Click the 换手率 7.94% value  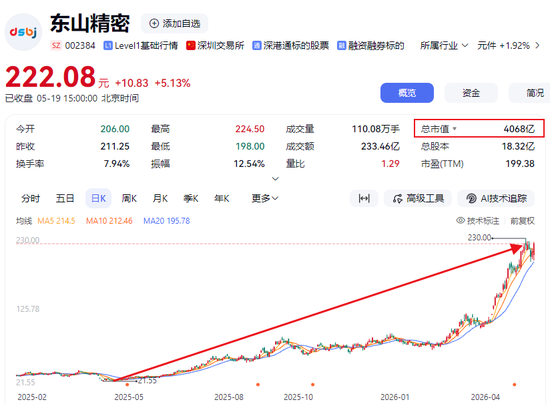pos(117,164)
